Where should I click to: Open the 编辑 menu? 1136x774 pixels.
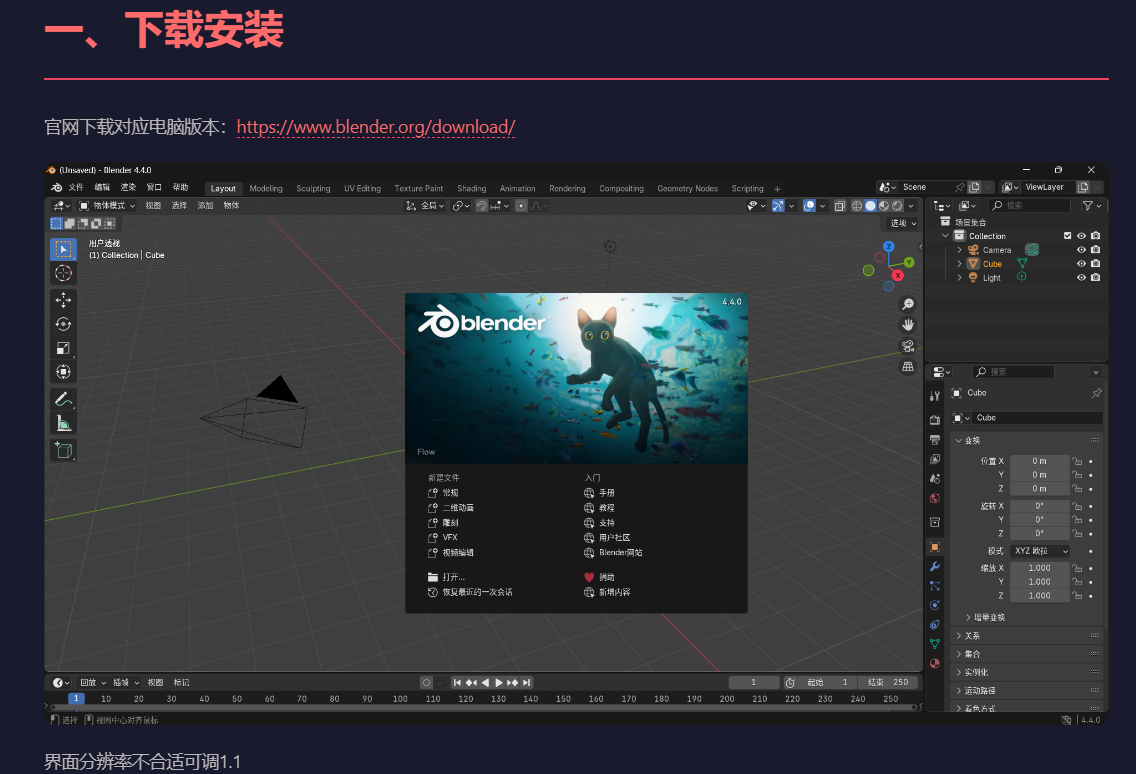click(102, 188)
